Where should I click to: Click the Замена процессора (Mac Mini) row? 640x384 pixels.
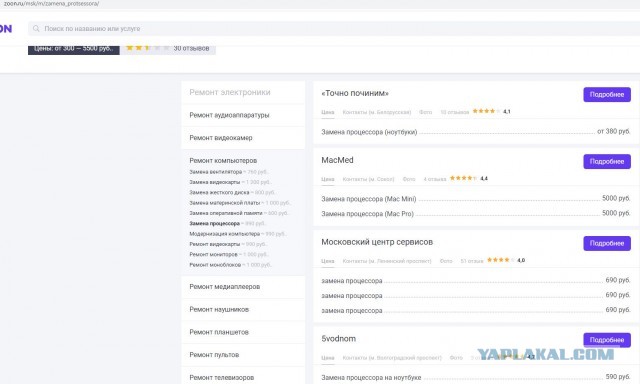pos(476,199)
